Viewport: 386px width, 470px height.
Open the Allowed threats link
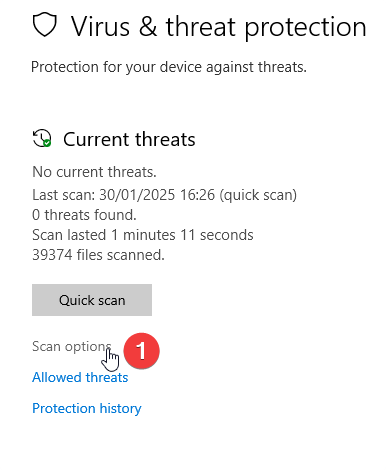click(x=80, y=377)
